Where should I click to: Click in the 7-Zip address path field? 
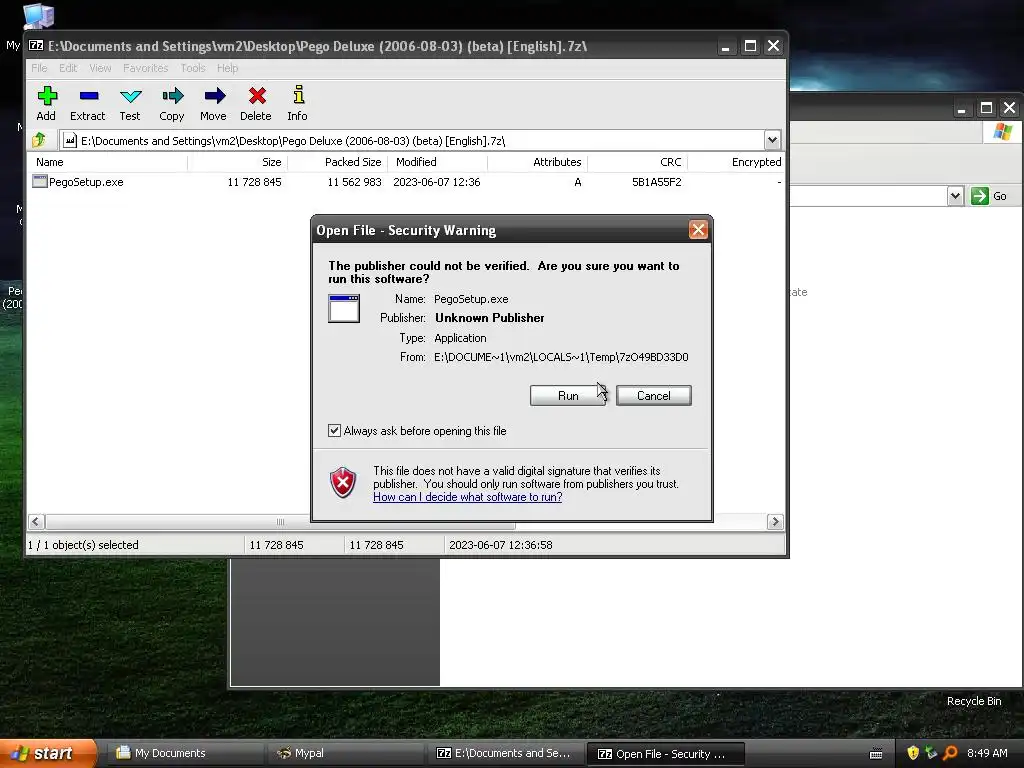[411, 140]
